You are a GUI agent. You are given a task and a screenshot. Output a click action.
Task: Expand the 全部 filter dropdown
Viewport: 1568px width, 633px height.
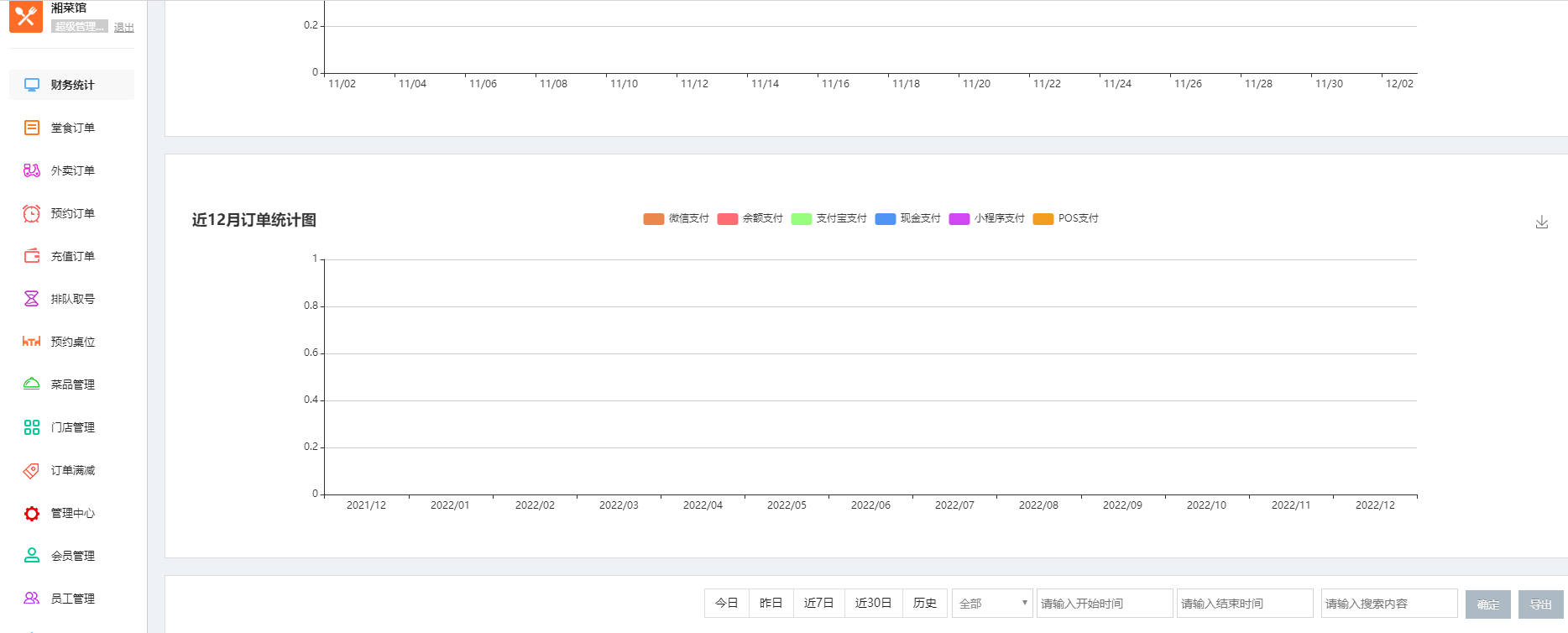coord(992,604)
